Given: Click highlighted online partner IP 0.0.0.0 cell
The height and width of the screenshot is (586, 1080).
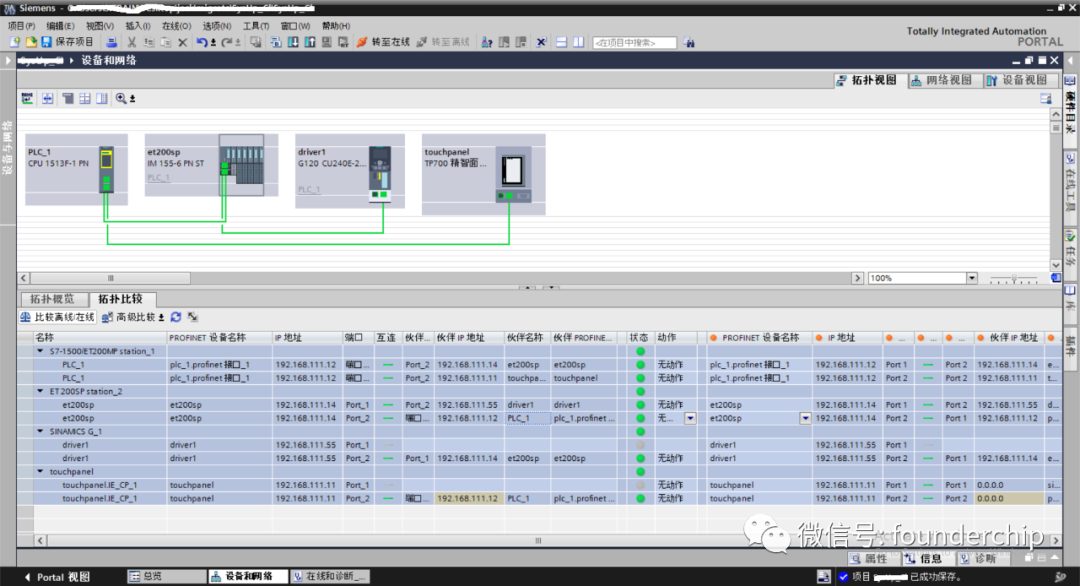Looking at the screenshot, I should click(1008, 499).
